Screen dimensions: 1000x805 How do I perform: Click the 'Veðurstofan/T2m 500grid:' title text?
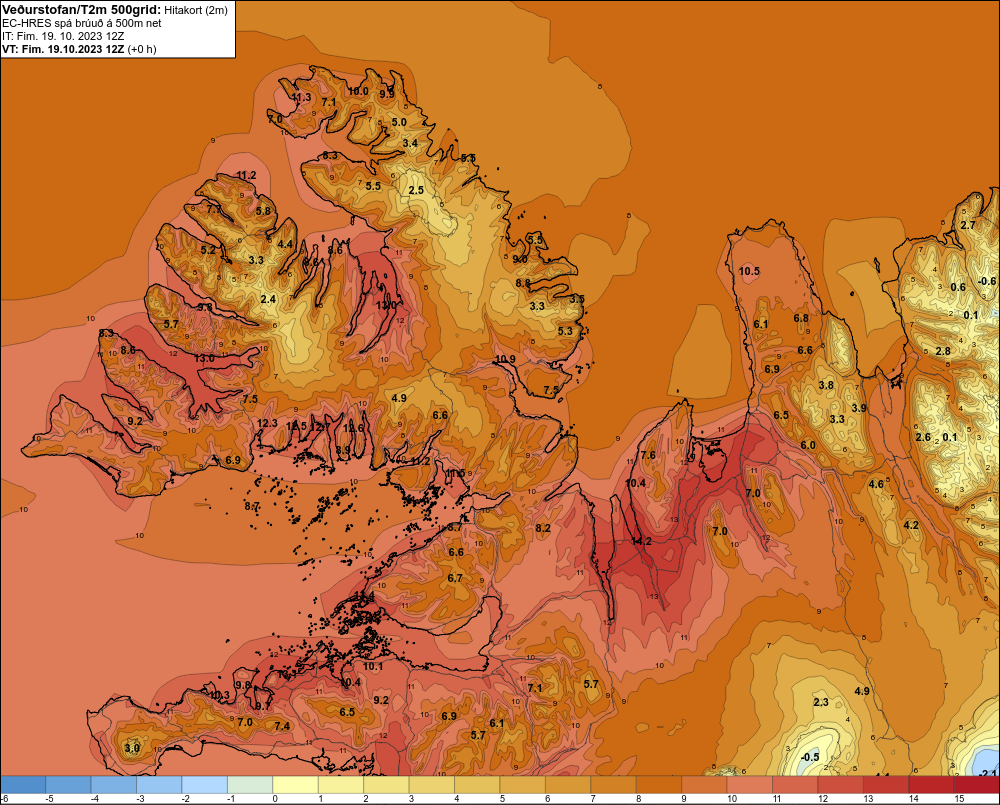click(x=82, y=10)
